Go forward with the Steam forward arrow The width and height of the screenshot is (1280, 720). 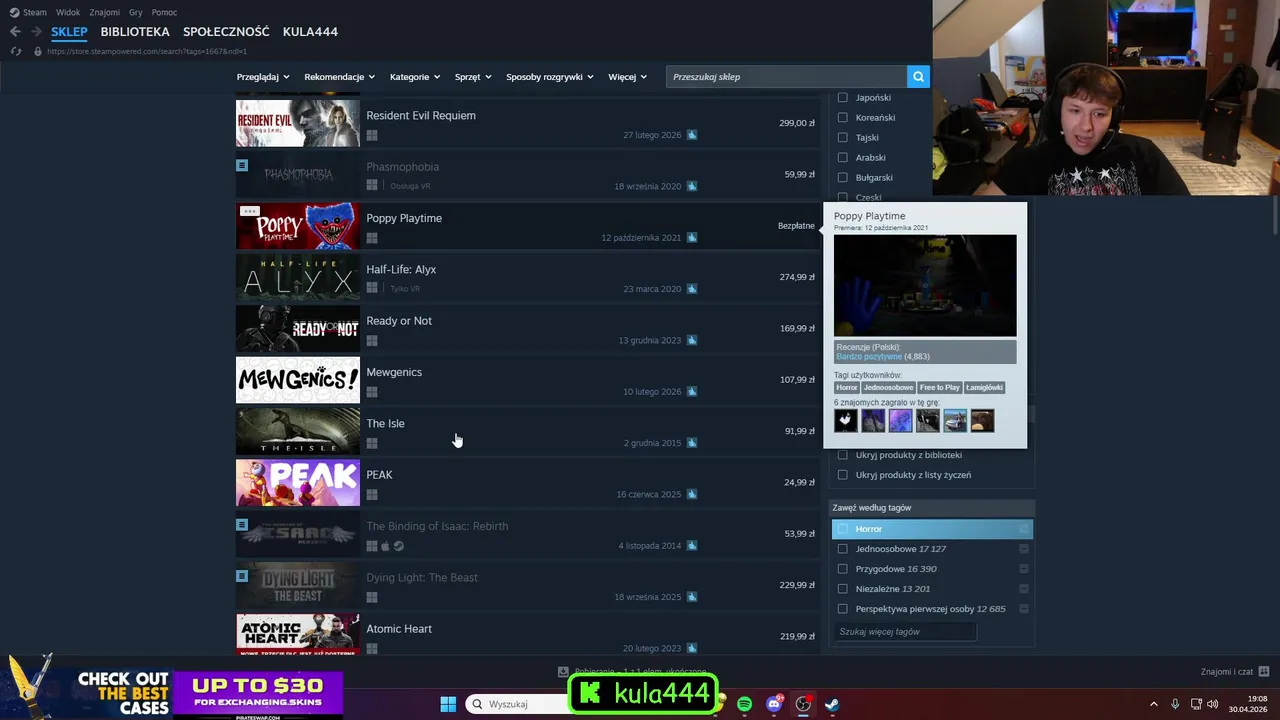click(37, 32)
